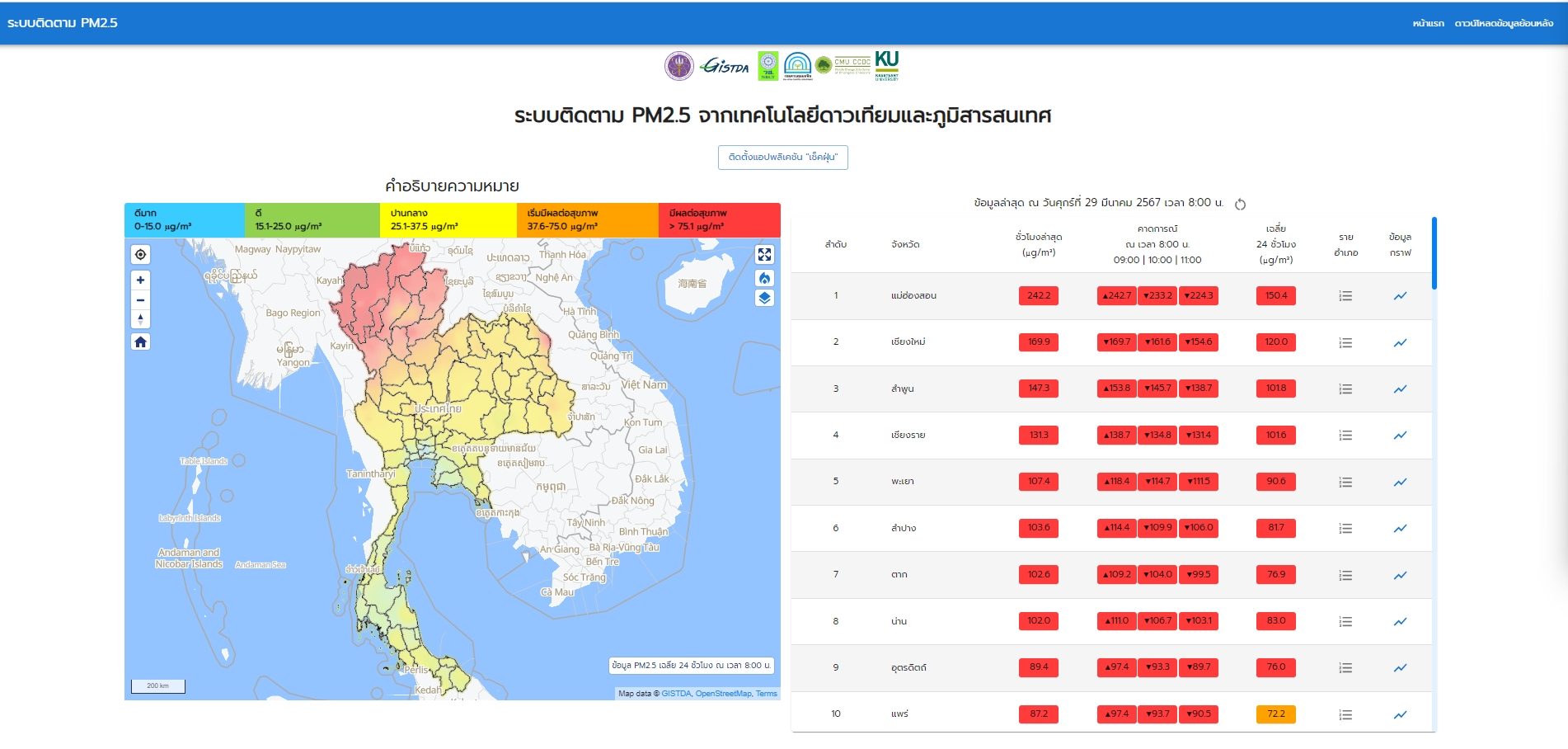This screenshot has width=1568, height=749.
Task: Select yellow ปานกลาง 25.1-37.5 legend swatch
Action: coord(448,220)
